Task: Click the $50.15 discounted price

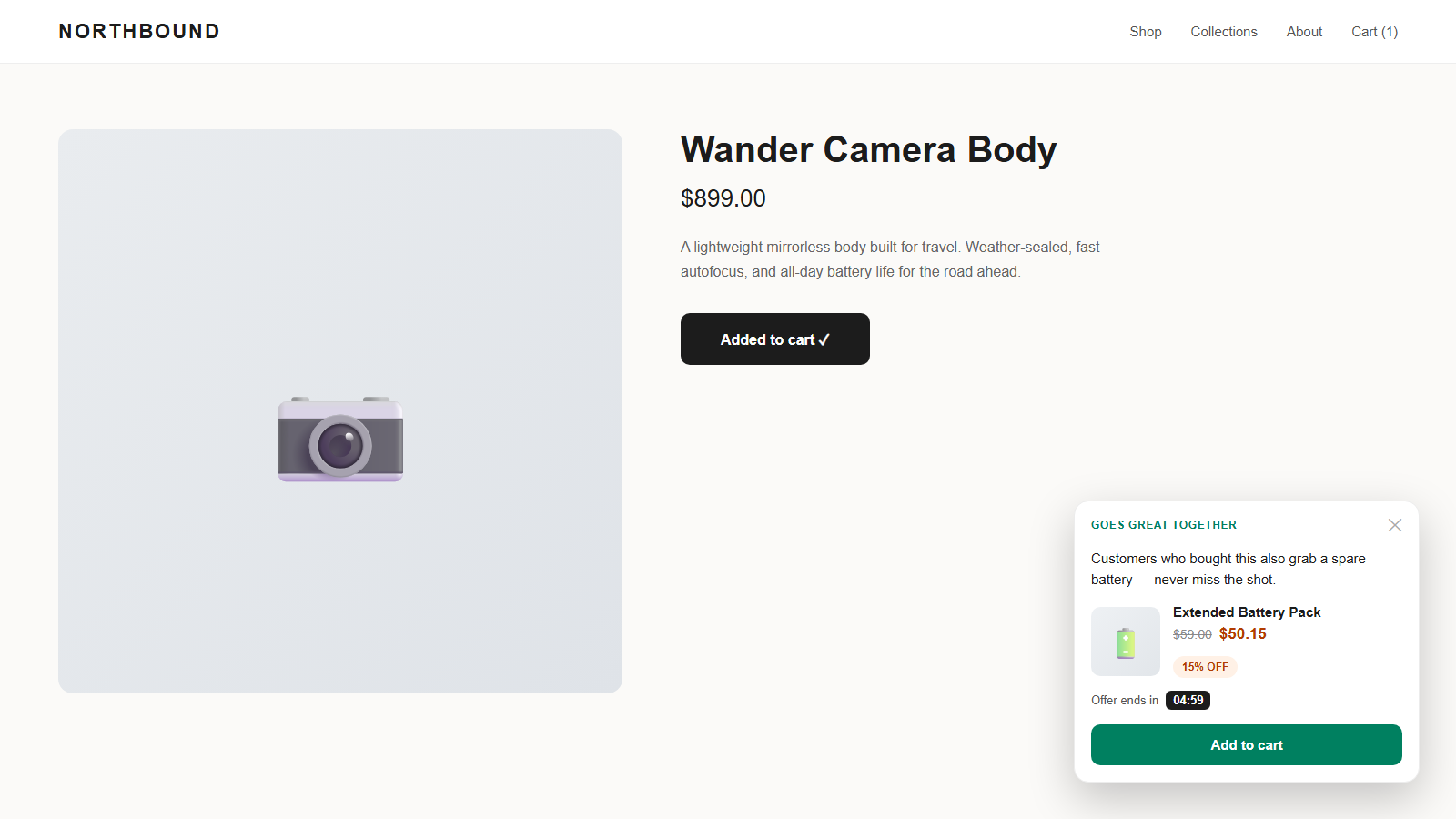Action: [1243, 634]
